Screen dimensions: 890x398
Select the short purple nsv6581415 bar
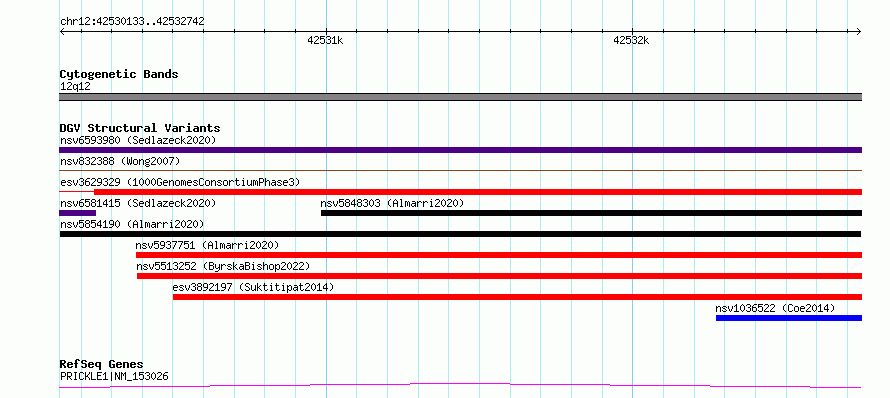tap(77, 213)
